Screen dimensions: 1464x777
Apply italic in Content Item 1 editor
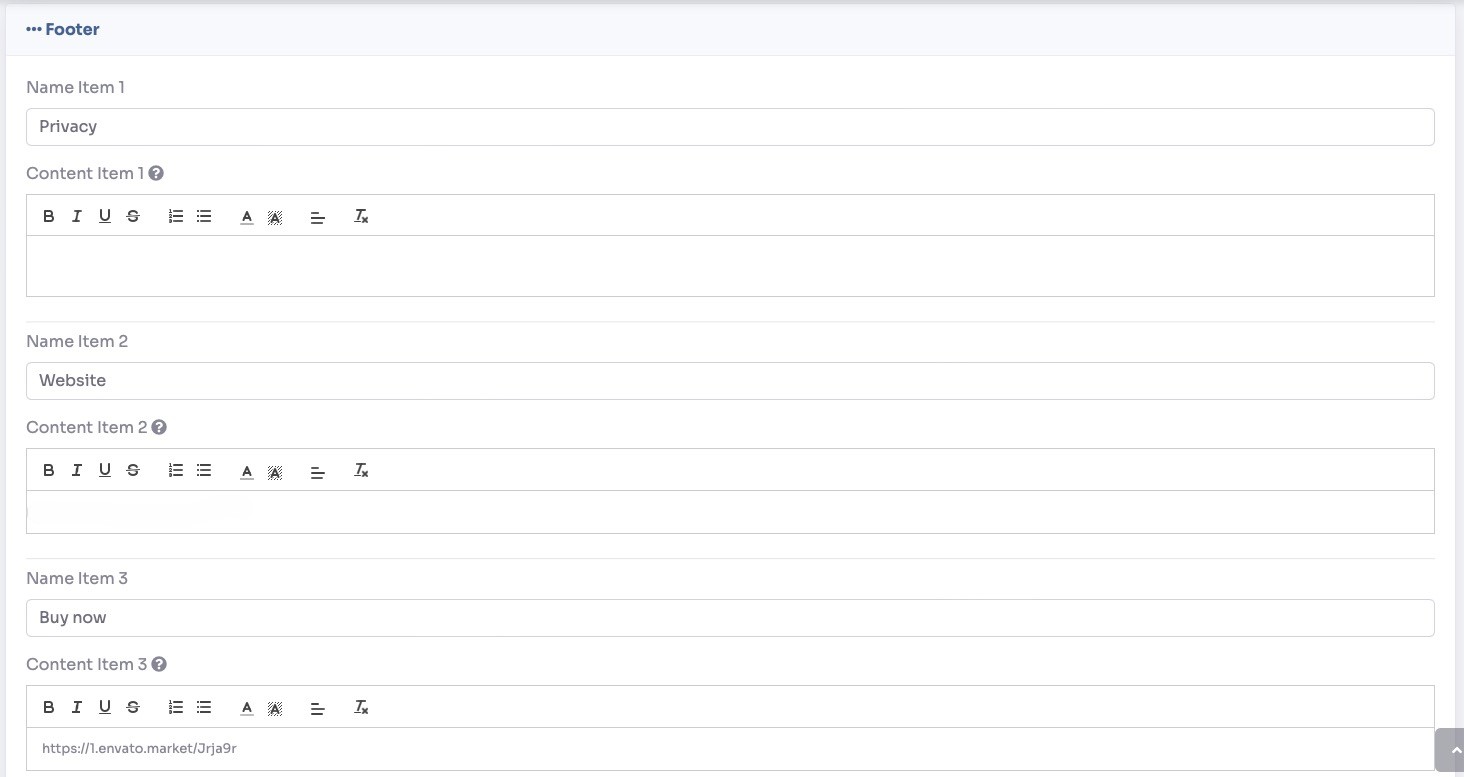(76, 216)
